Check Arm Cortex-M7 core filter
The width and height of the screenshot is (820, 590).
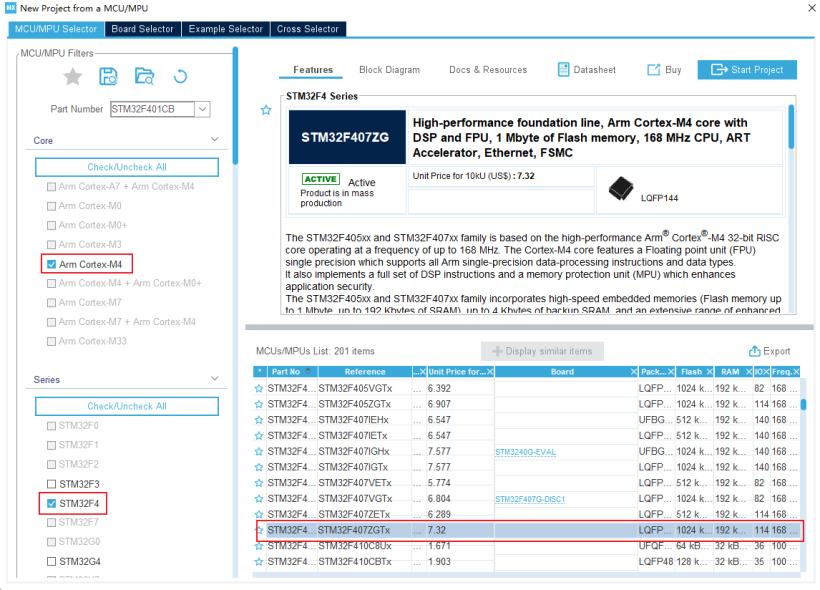point(51,303)
